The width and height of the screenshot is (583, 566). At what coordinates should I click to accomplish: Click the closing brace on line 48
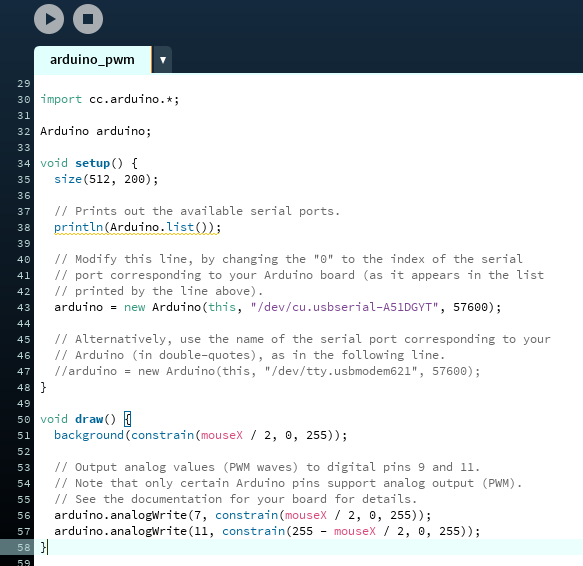click(x=43, y=387)
